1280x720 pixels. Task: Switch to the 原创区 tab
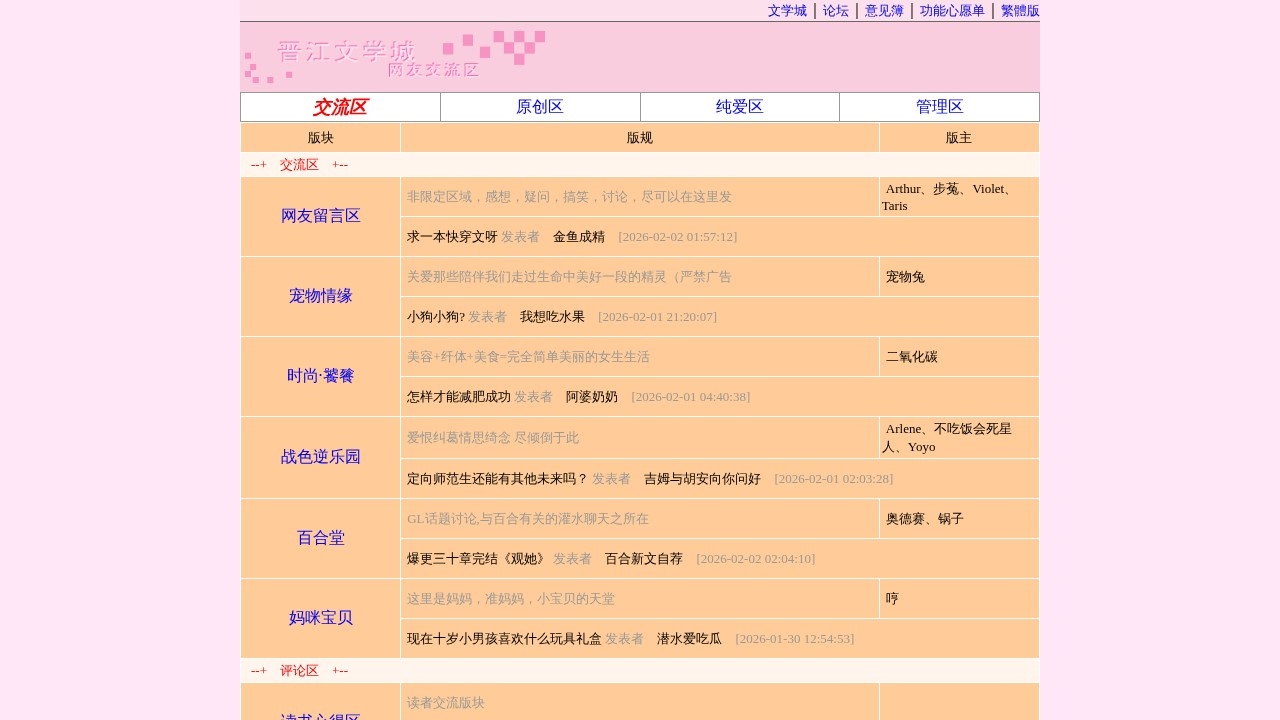[x=539, y=106]
